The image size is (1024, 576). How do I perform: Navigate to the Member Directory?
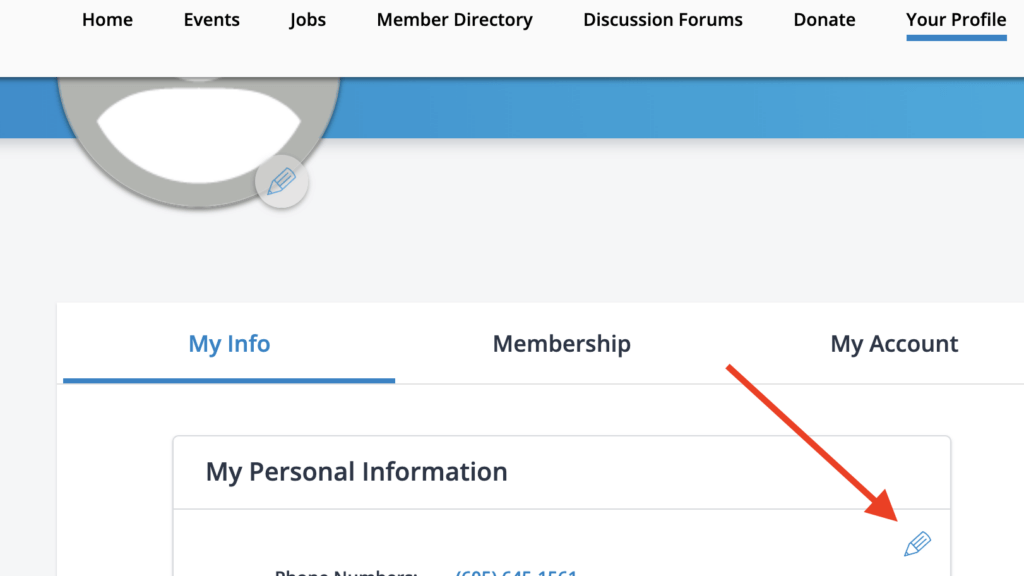tap(454, 19)
